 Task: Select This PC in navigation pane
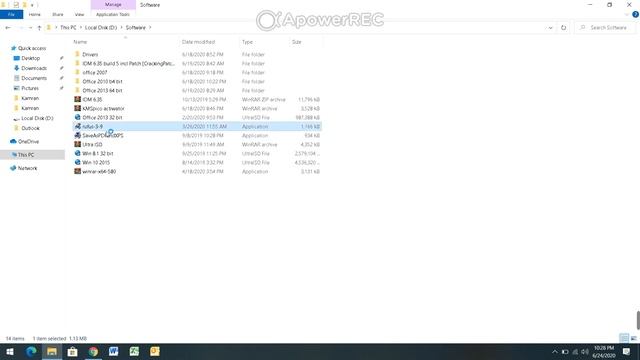coord(32,155)
